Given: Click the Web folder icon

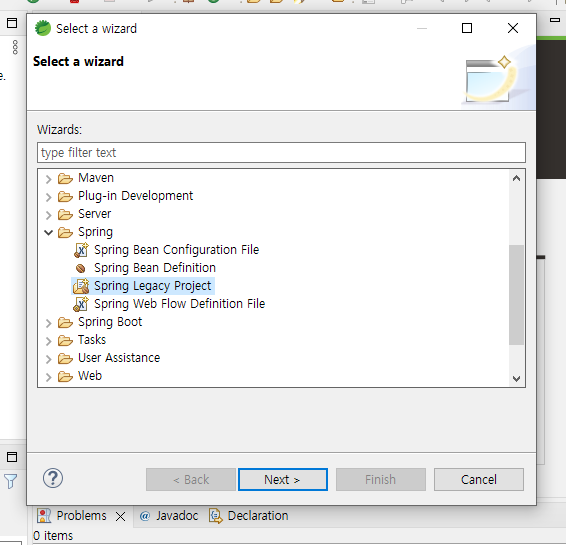Looking at the screenshot, I should [x=65, y=376].
